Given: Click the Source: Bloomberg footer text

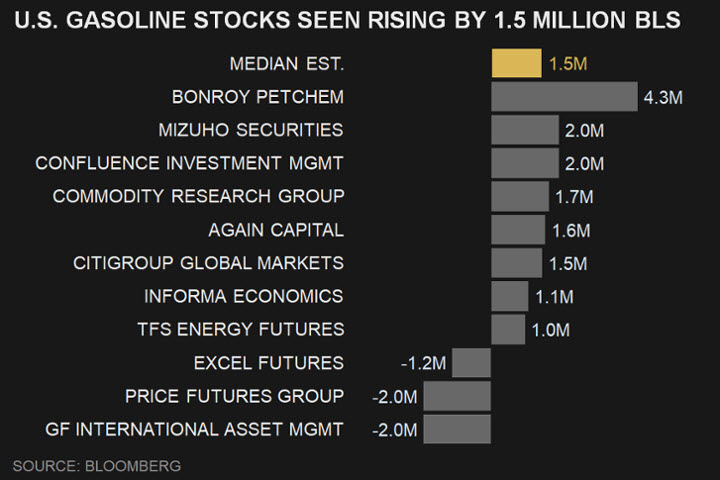Looking at the screenshot, I should click(x=96, y=465).
